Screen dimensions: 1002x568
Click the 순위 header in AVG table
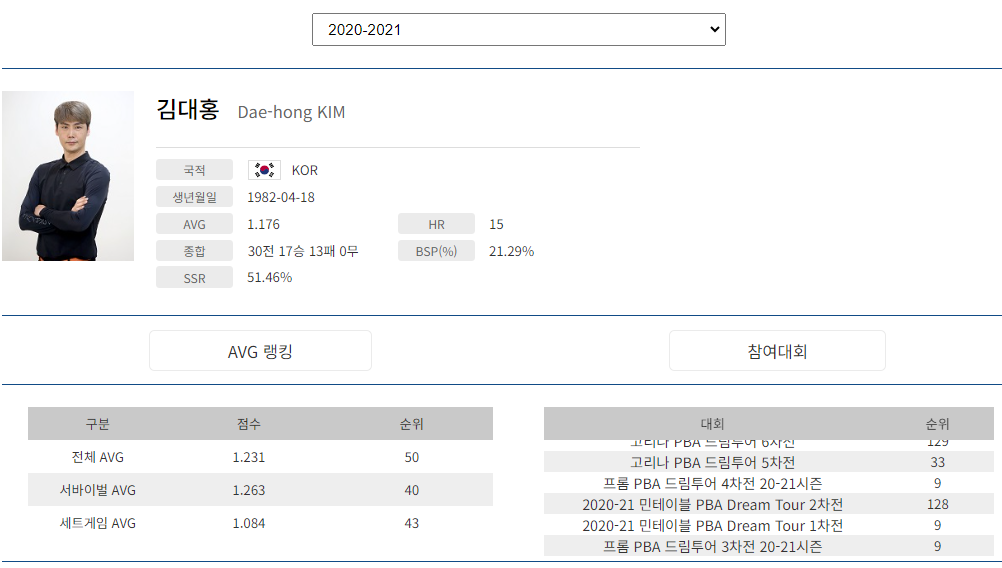tap(412, 424)
